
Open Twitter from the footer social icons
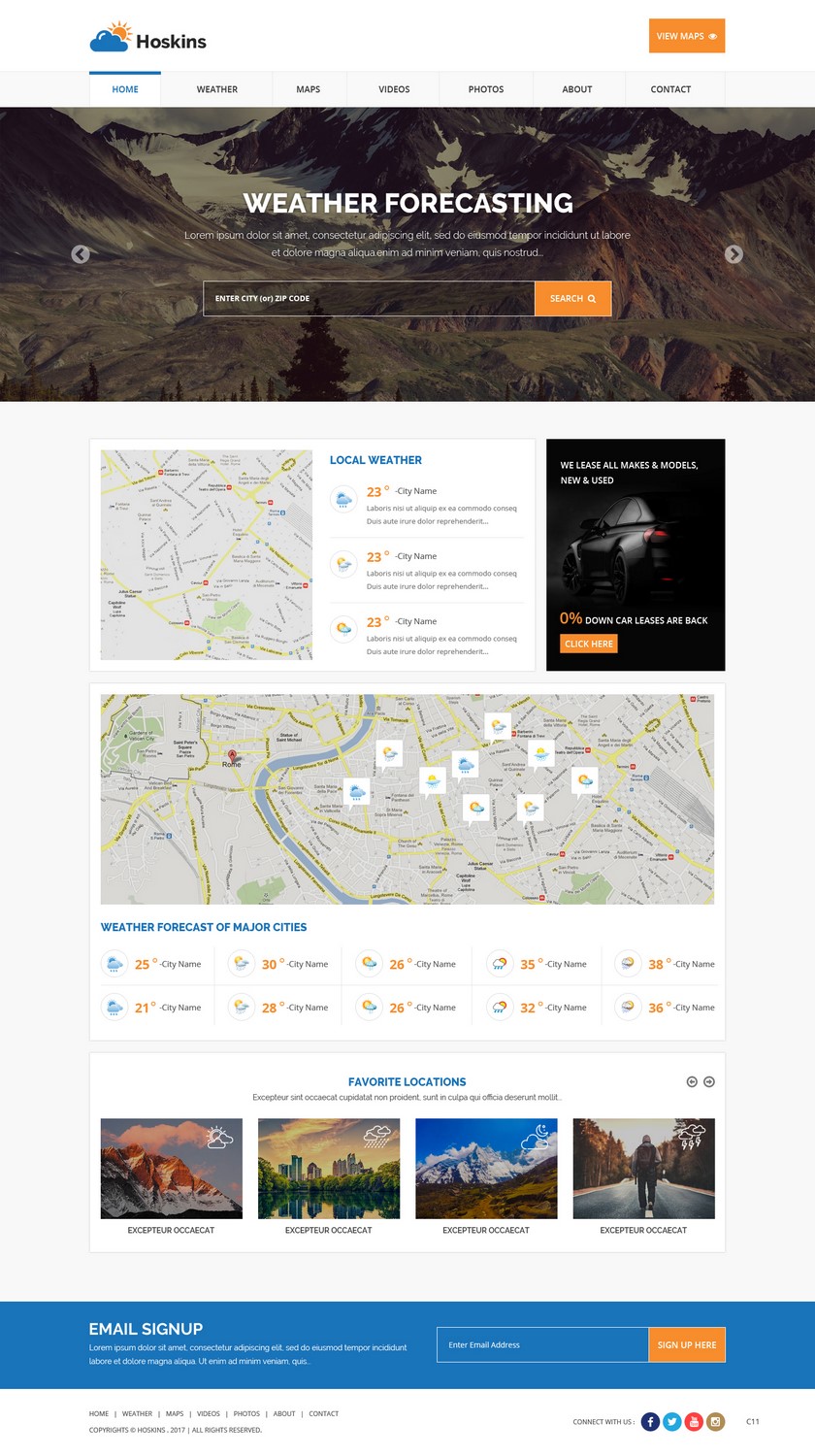coord(671,1421)
